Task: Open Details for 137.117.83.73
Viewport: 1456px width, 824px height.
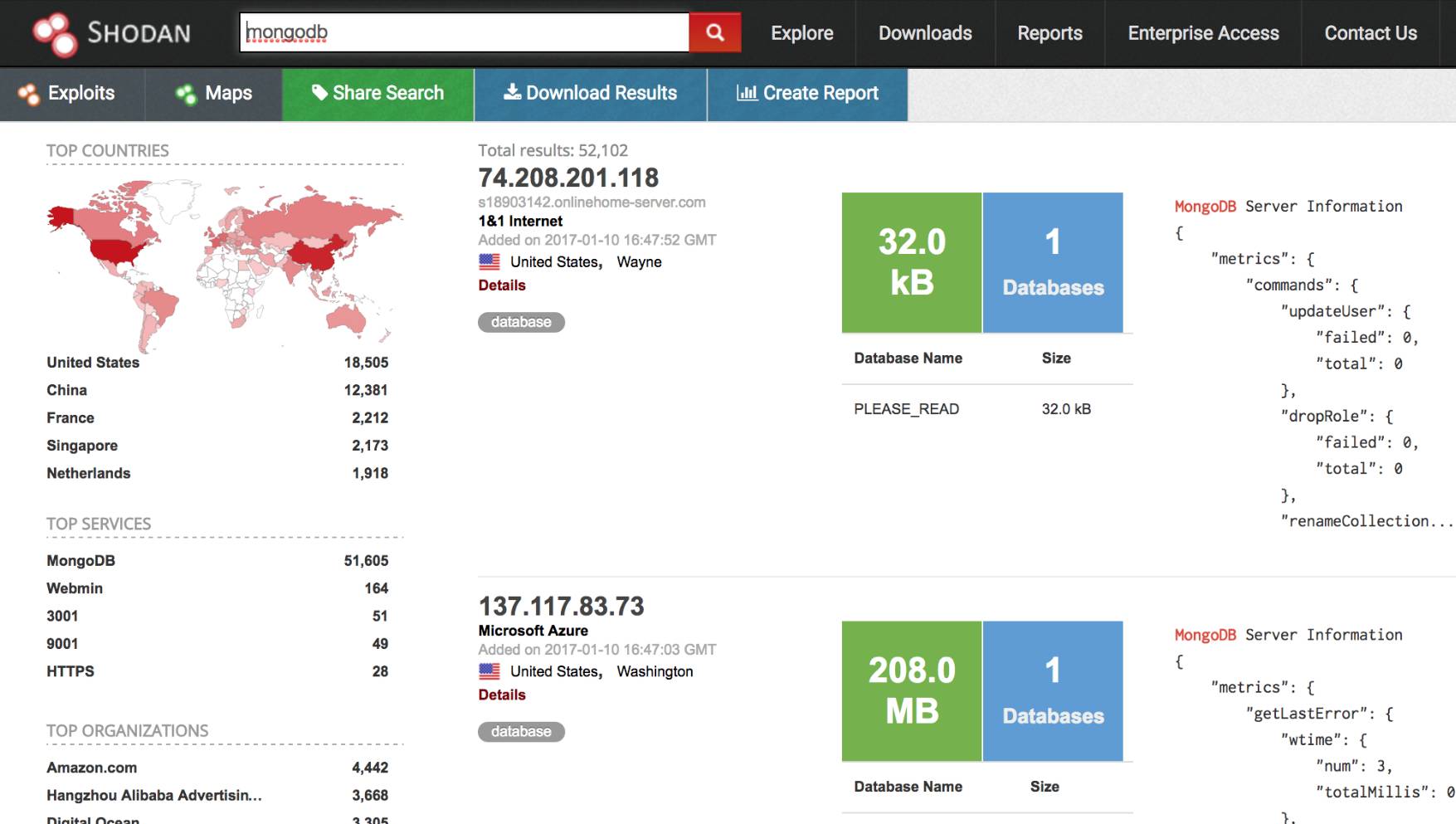Action: point(502,695)
